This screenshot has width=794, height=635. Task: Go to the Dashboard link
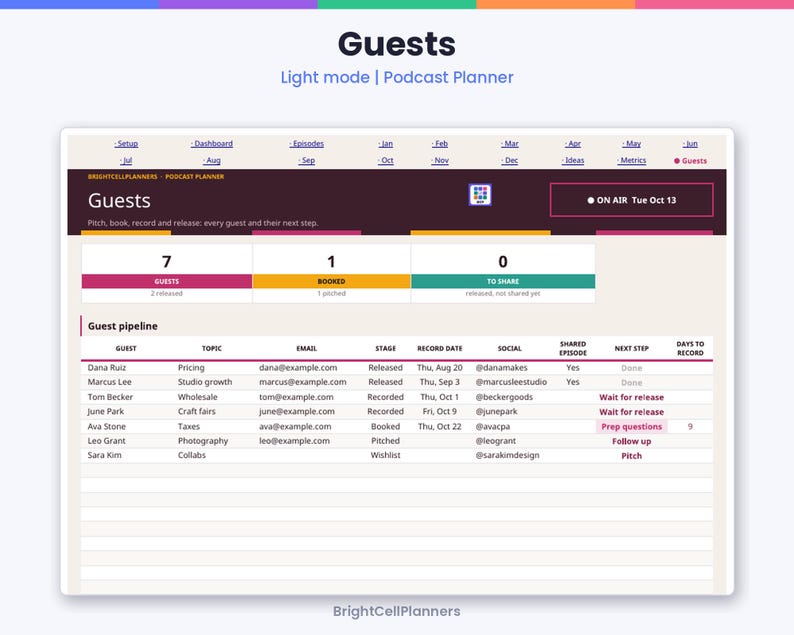click(x=212, y=144)
